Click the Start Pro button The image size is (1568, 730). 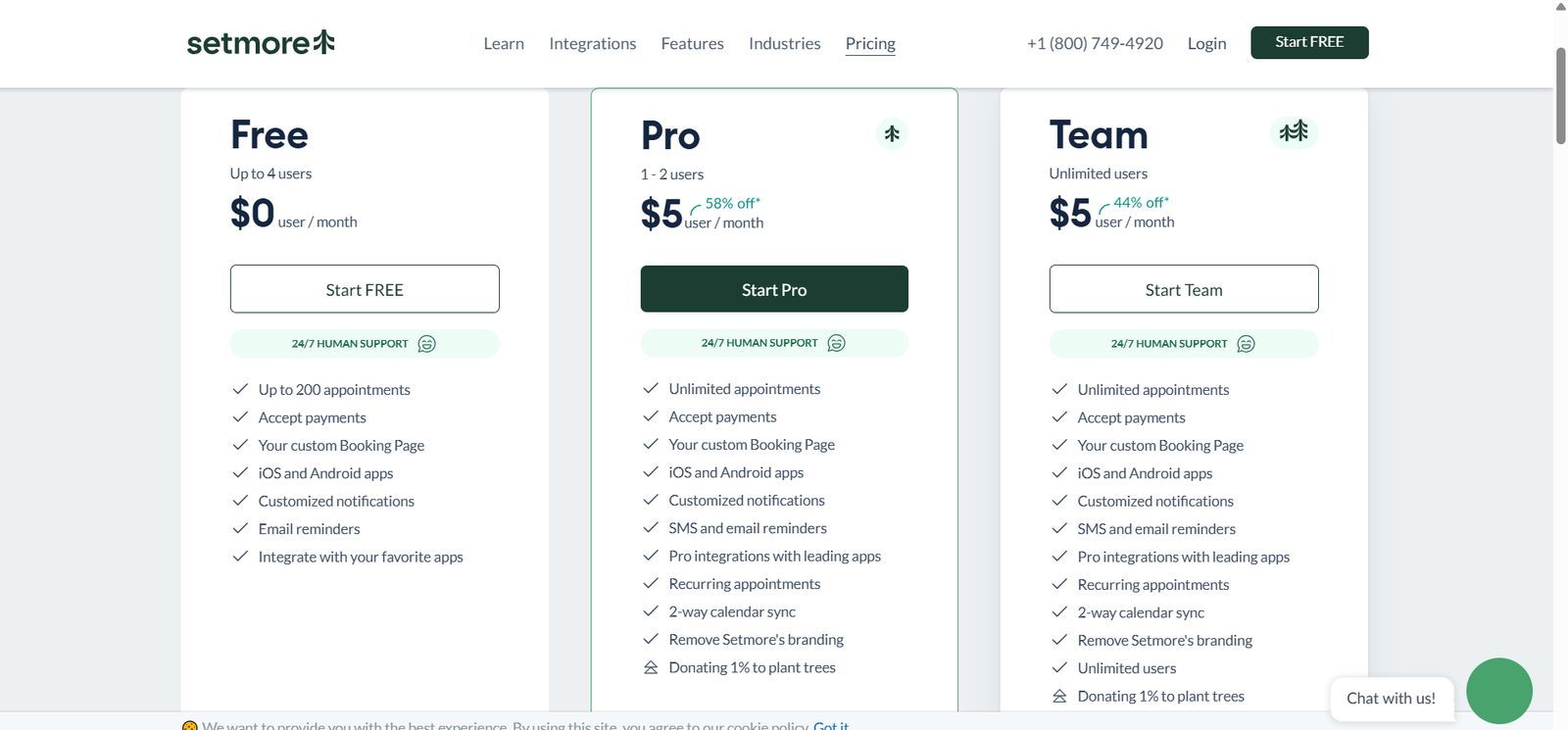(774, 289)
